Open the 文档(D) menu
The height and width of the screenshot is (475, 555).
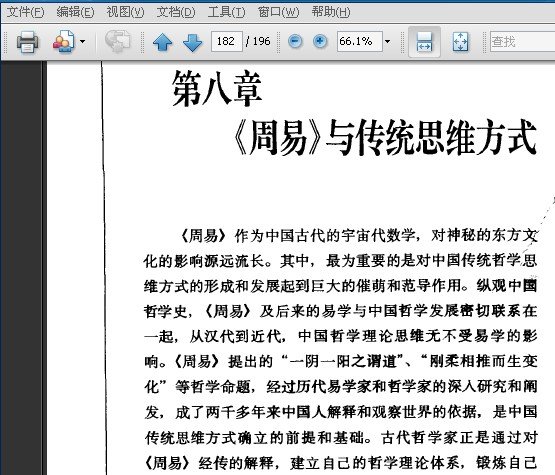coord(176,12)
